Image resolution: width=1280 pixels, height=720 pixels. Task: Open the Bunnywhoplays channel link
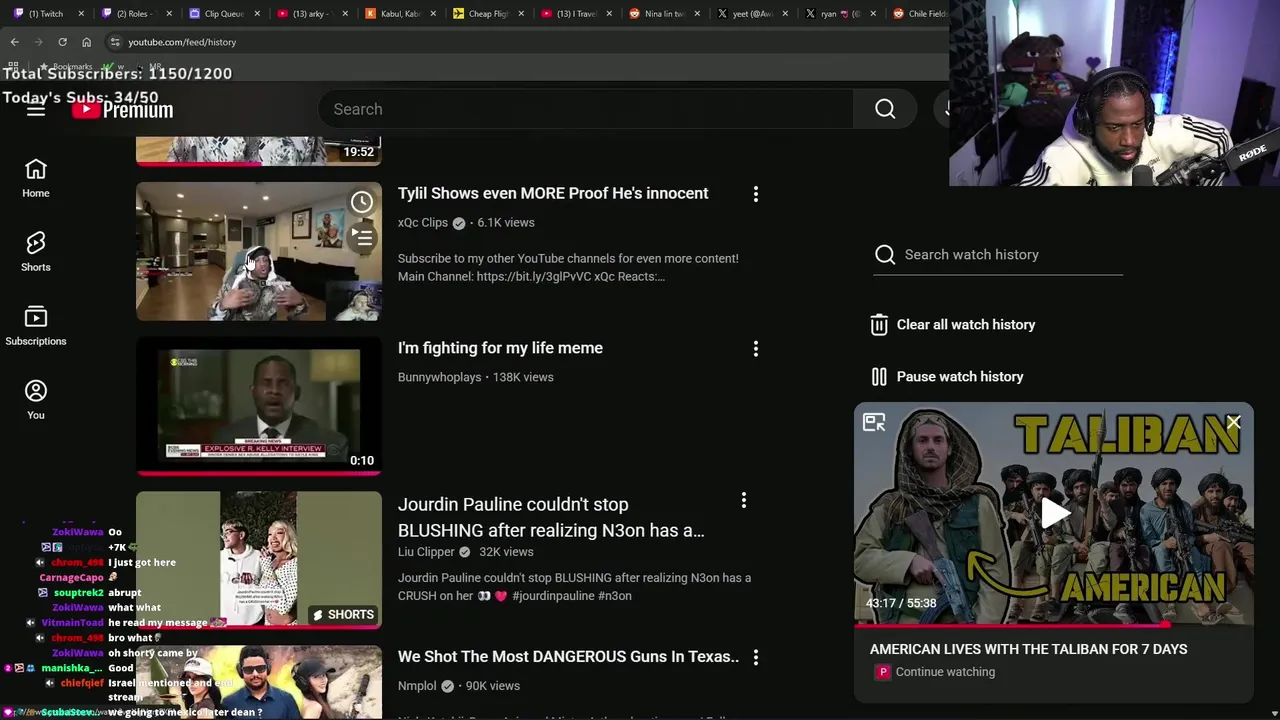(440, 377)
